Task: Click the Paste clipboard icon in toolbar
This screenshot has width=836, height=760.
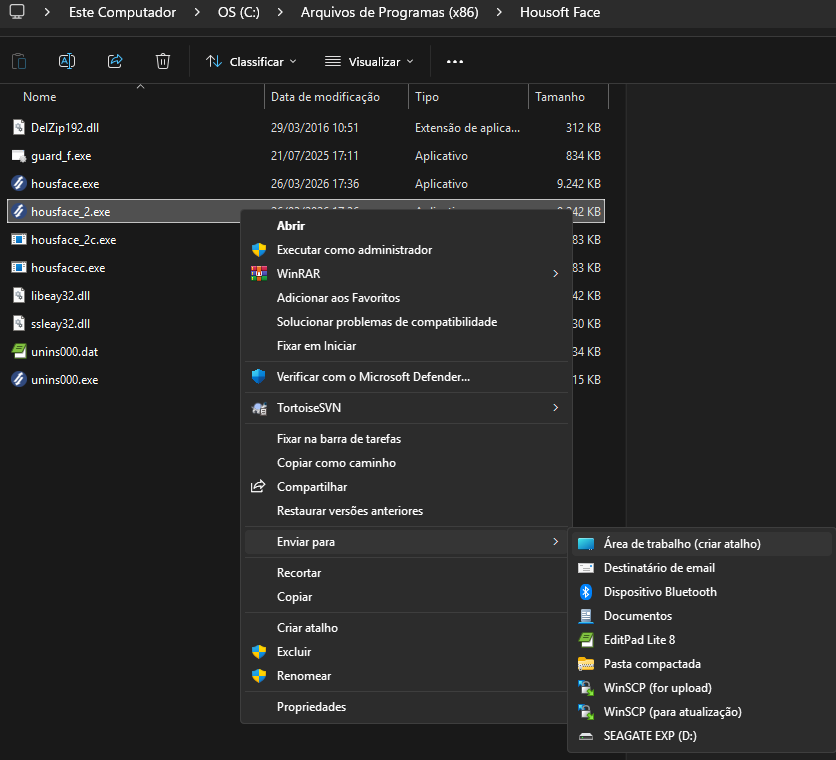Action: point(19,61)
